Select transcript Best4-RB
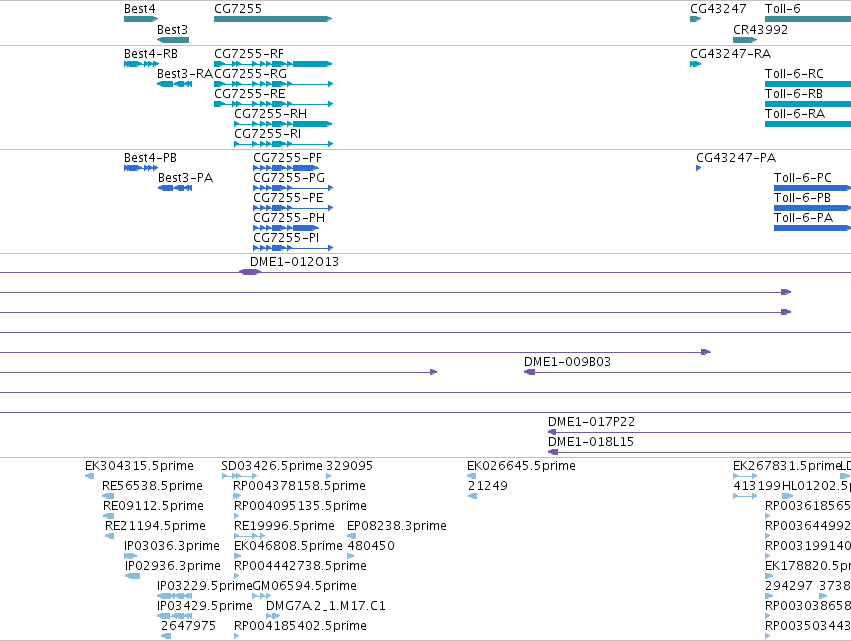 [141, 64]
